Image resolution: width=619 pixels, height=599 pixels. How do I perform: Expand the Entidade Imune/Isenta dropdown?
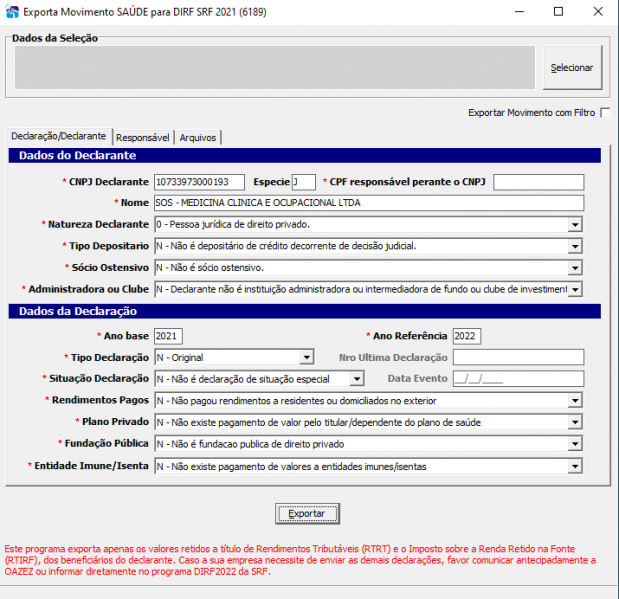click(x=575, y=467)
